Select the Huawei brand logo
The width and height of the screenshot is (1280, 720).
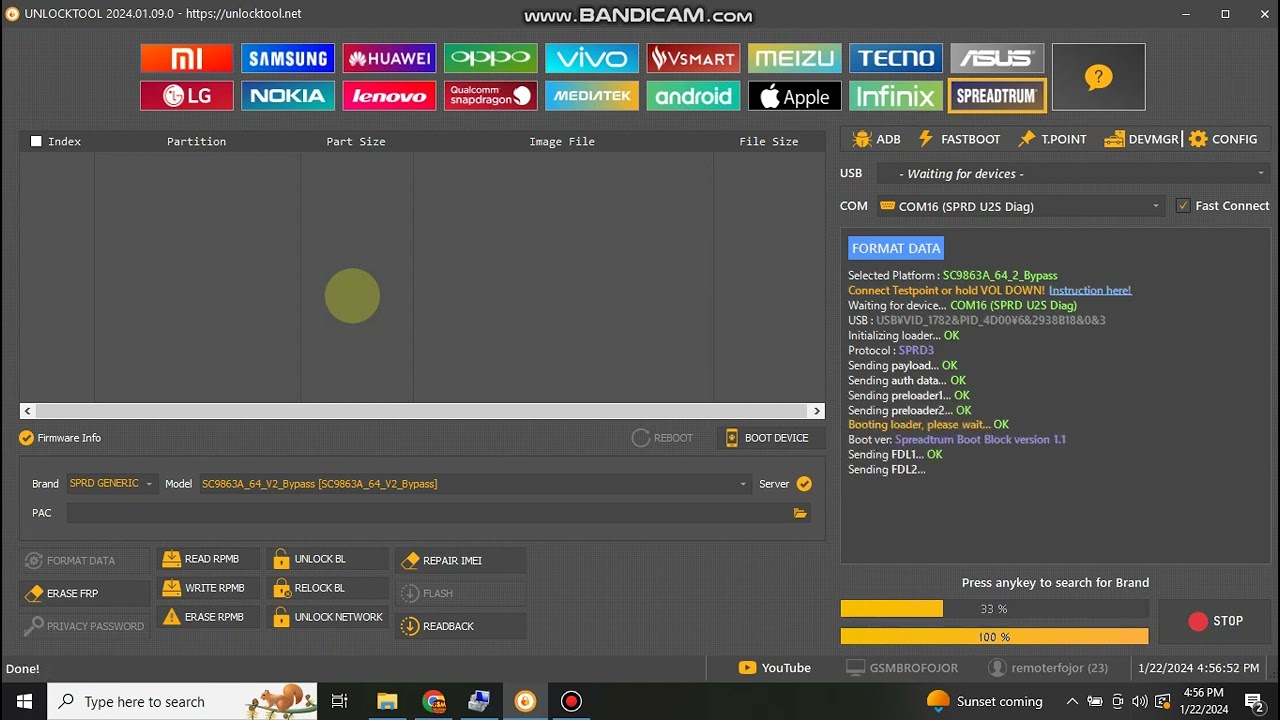[x=389, y=58]
